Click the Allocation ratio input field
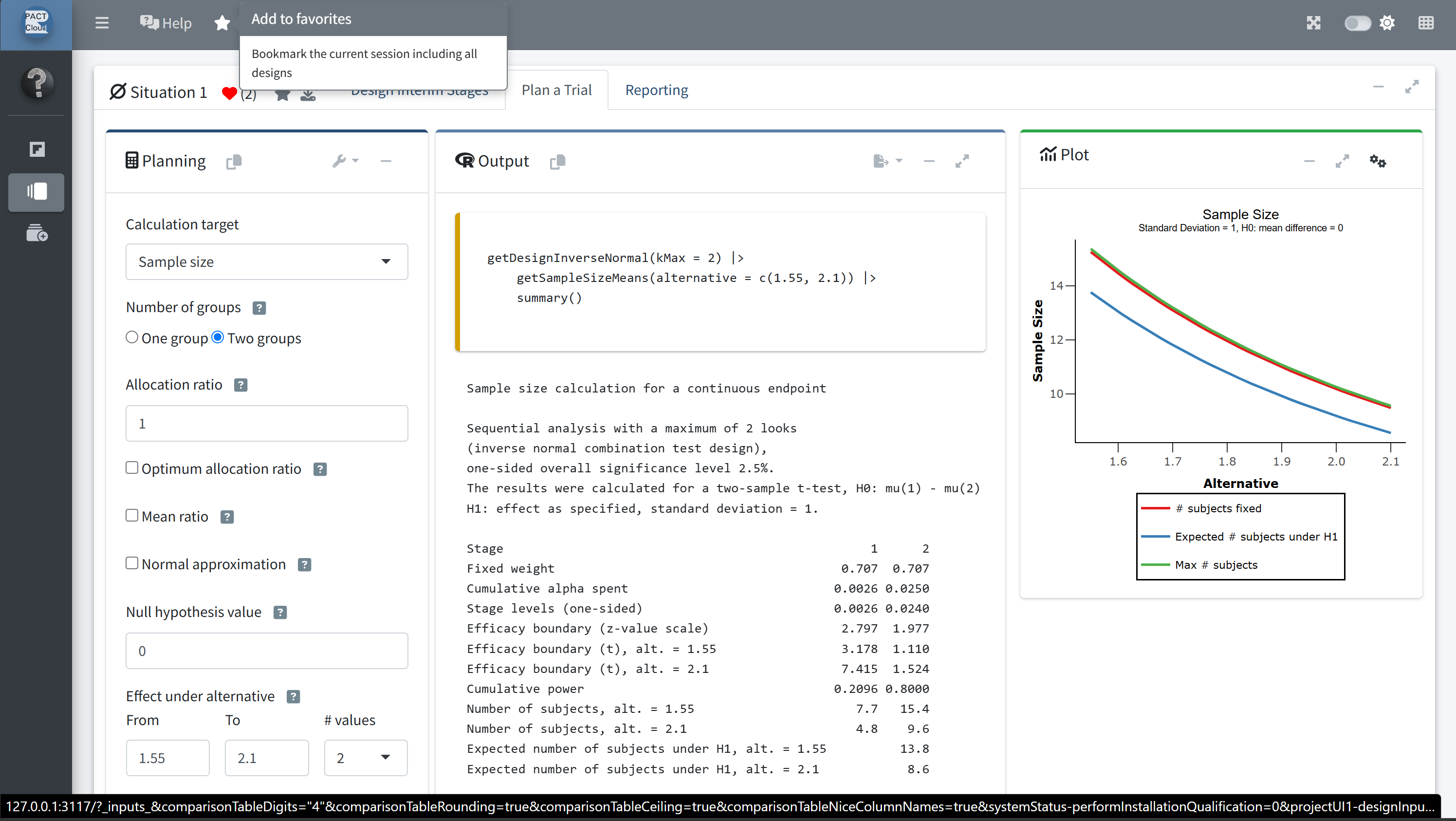This screenshot has width=1456, height=821. point(267,424)
